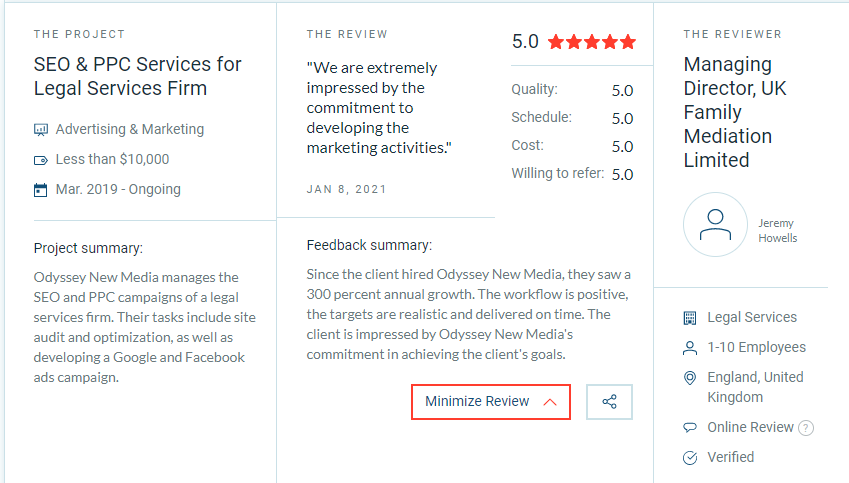The height and width of the screenshot is (483, 849).
Task: Click the calendar date icon
Action: [x=41, y=190]
